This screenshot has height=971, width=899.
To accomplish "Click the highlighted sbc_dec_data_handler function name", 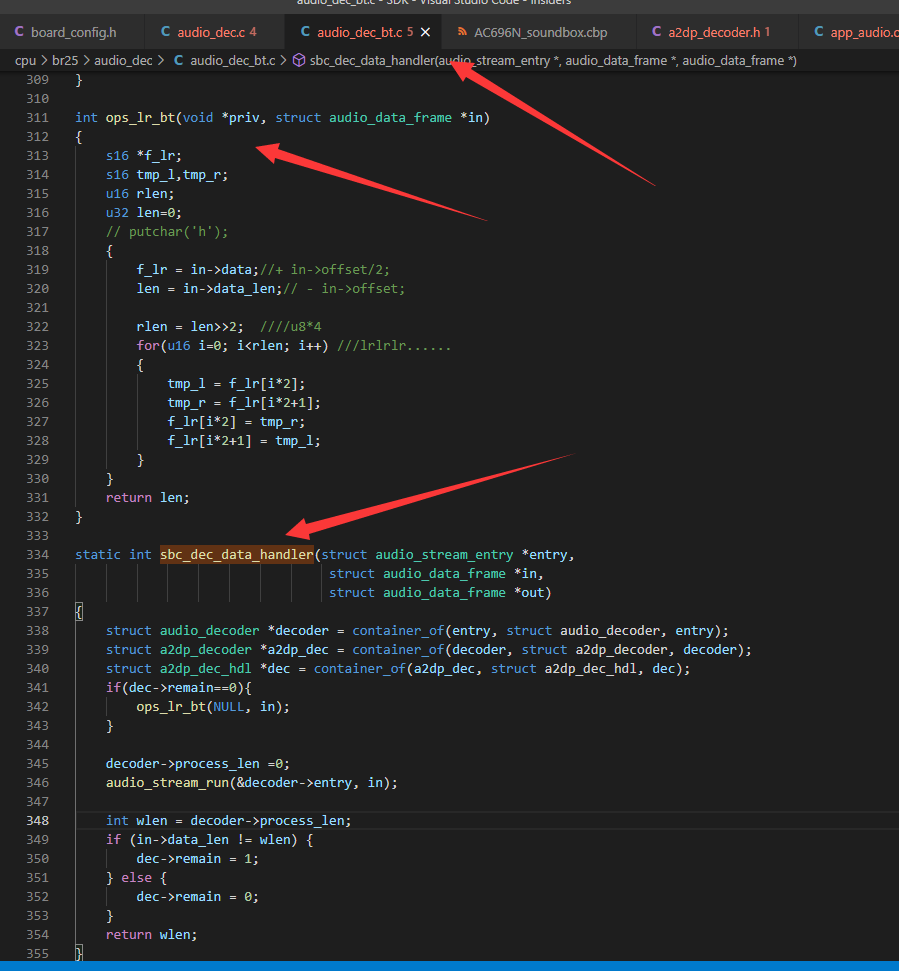I will (237, 555).
